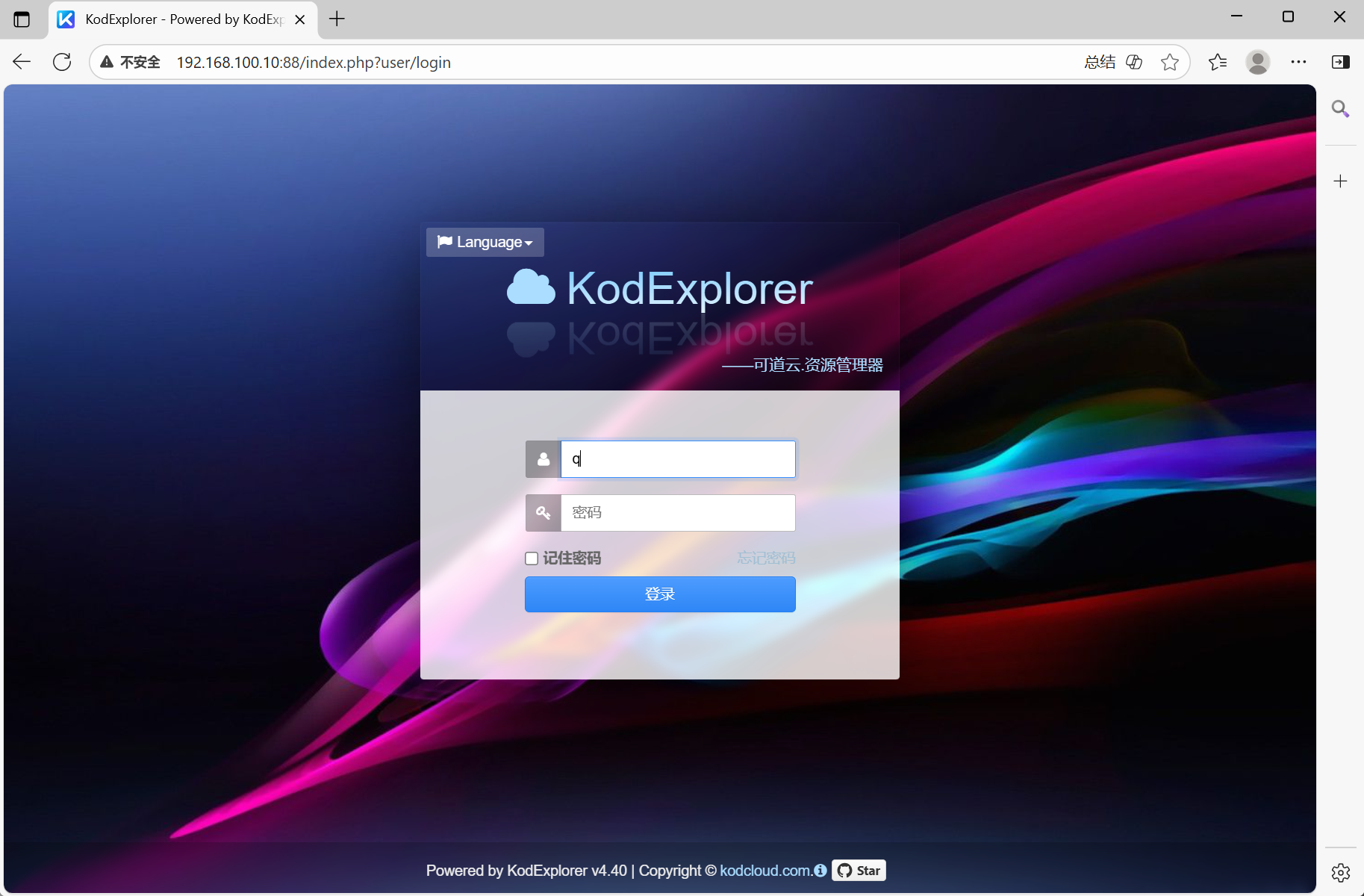
Task: Go back using browser back arrow
Action: pyautogui.click(x=22, y=62)
